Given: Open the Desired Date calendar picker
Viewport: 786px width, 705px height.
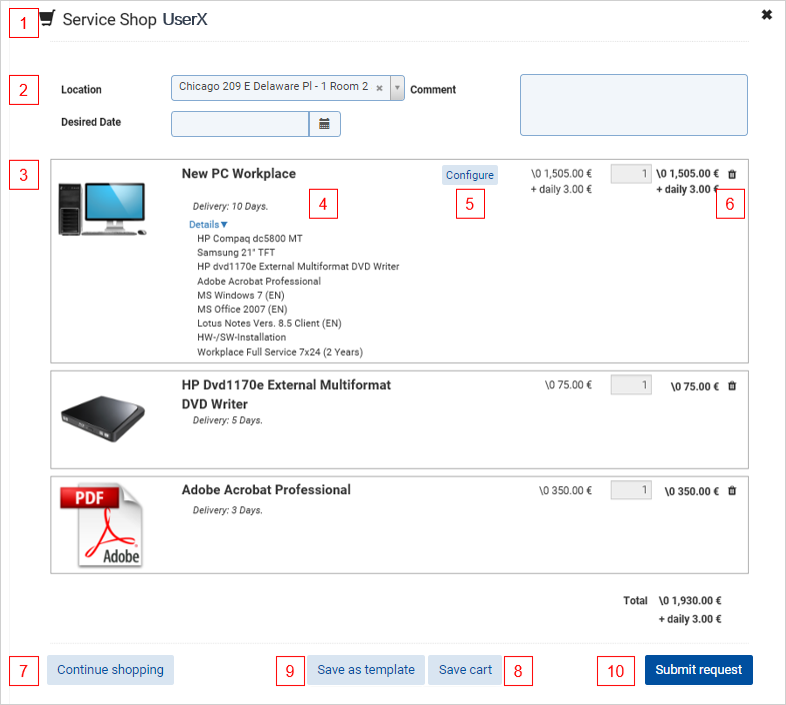Looking at the screenshot, I should pyautogui.click(x=324, y=124).
